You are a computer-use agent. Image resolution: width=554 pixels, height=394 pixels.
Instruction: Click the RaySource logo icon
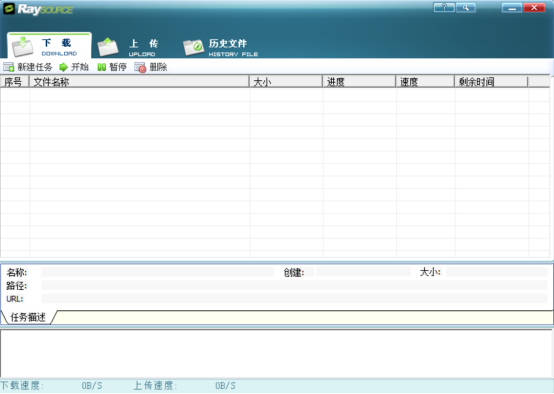(9, 9)
